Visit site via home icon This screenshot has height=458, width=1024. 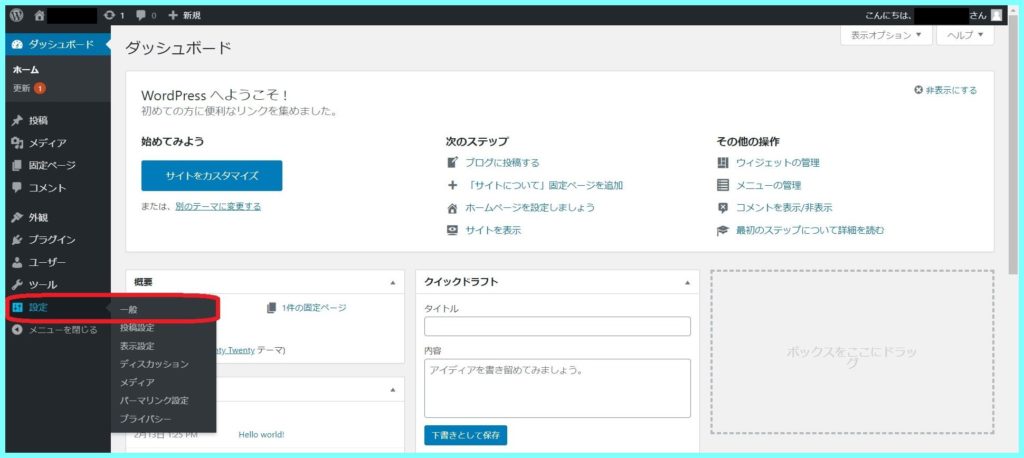[x=40, y=15]
